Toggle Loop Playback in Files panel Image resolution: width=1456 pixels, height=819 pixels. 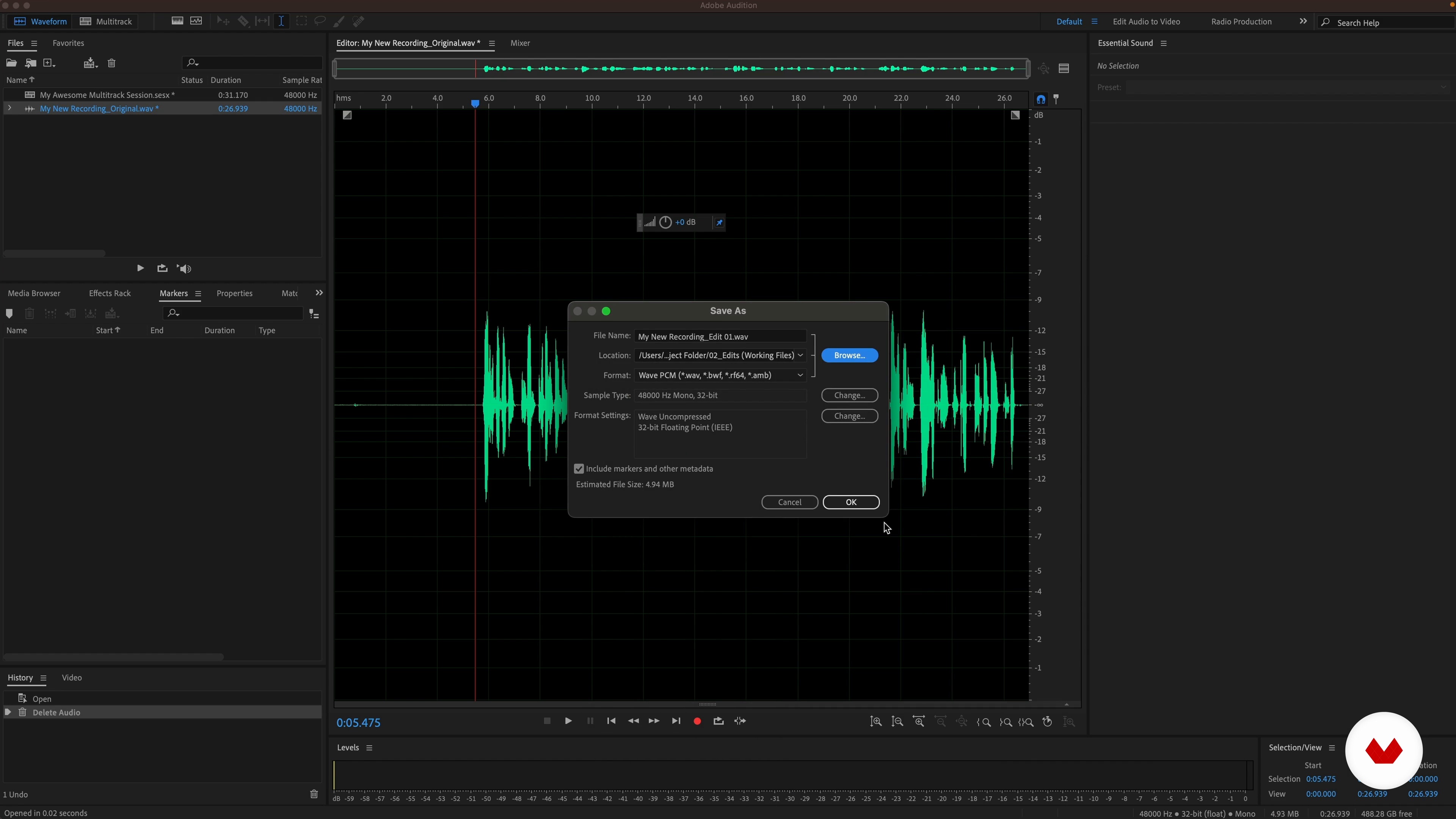click(162, 268)
